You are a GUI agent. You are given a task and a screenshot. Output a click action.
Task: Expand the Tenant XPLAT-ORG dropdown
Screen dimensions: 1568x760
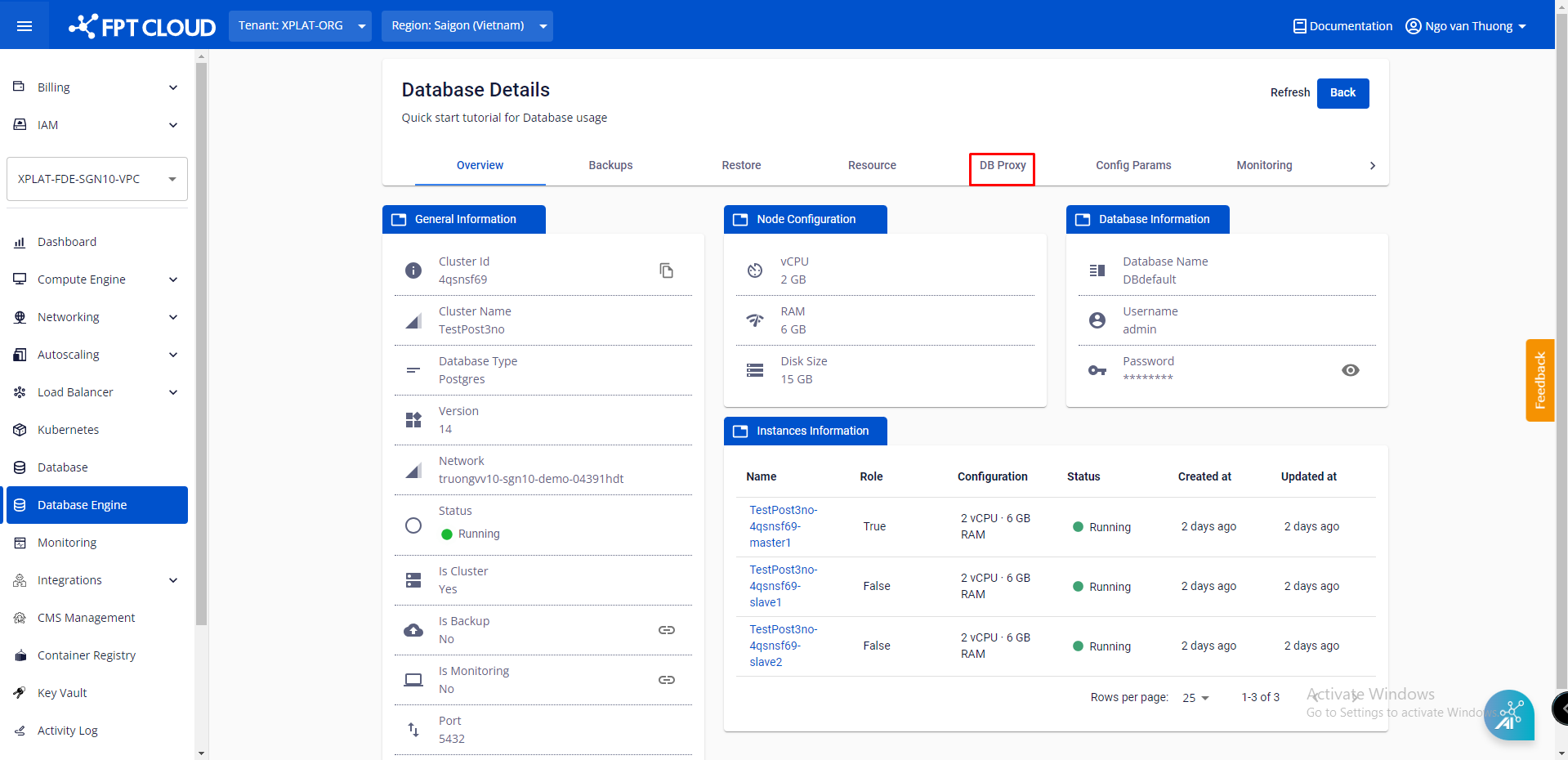[300, 26]
